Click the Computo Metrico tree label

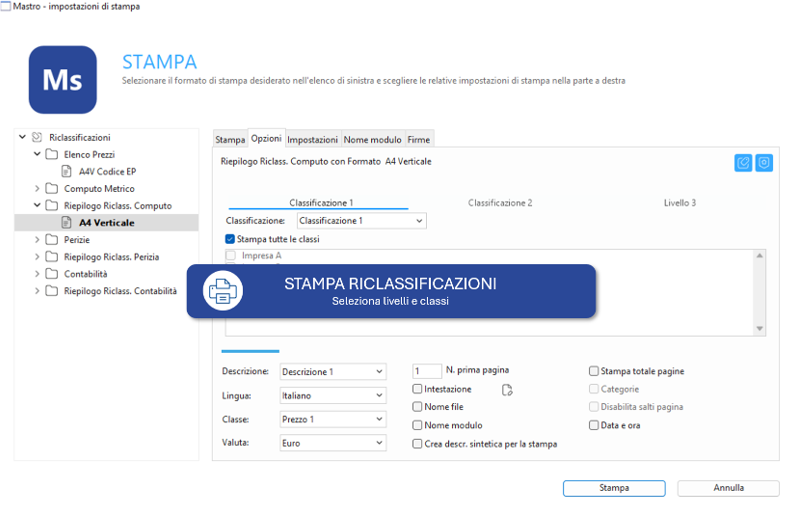[99, 189]
